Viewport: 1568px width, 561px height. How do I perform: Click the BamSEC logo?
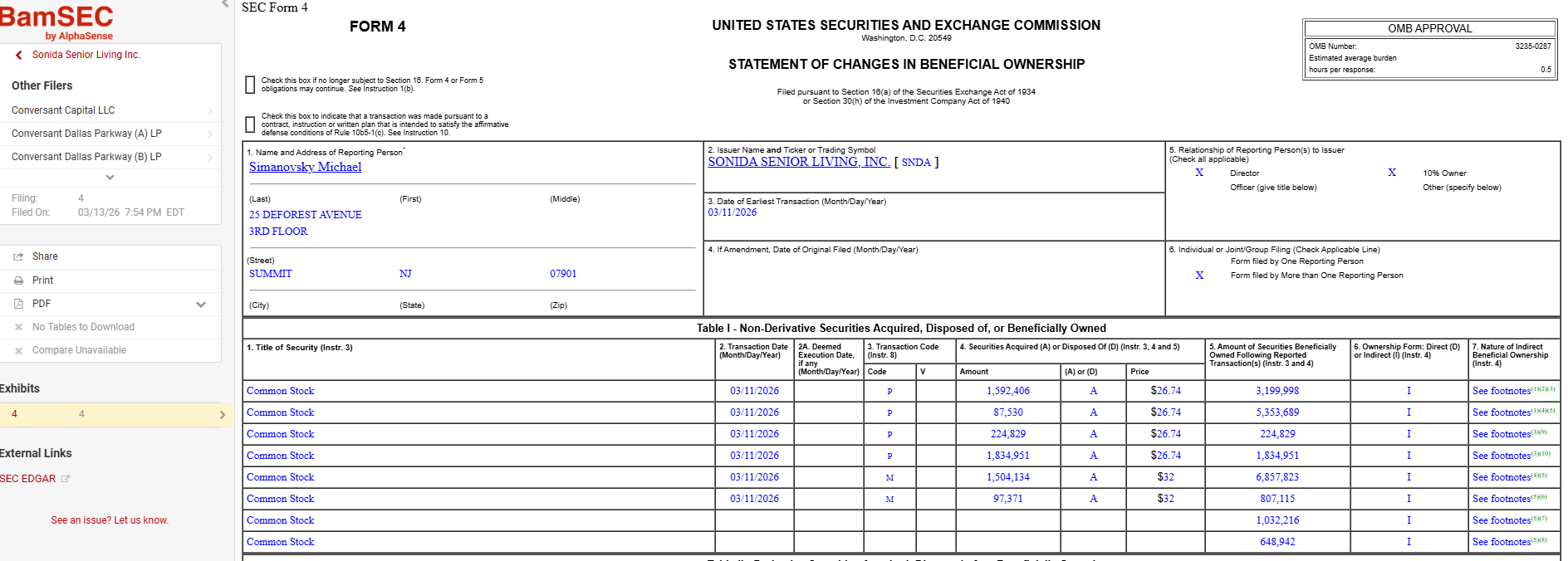pos(56,22)
